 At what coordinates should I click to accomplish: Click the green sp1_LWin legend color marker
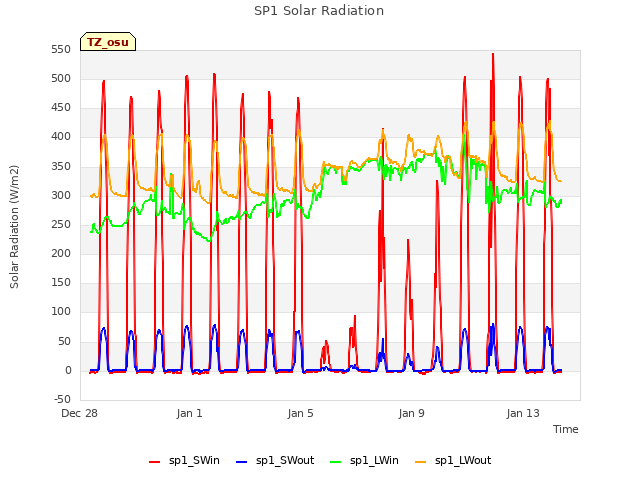(335, 462)
